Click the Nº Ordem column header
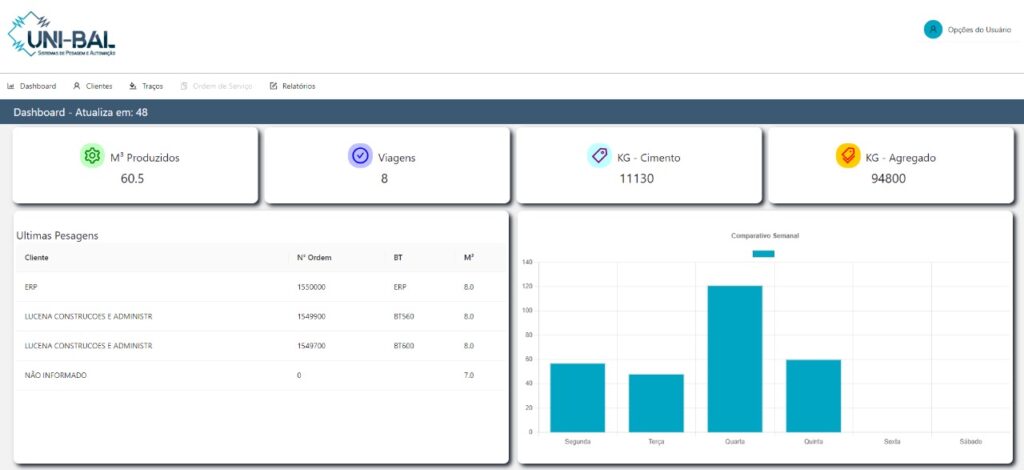The width and height of the screenshot is (1024, 470). 314,258
